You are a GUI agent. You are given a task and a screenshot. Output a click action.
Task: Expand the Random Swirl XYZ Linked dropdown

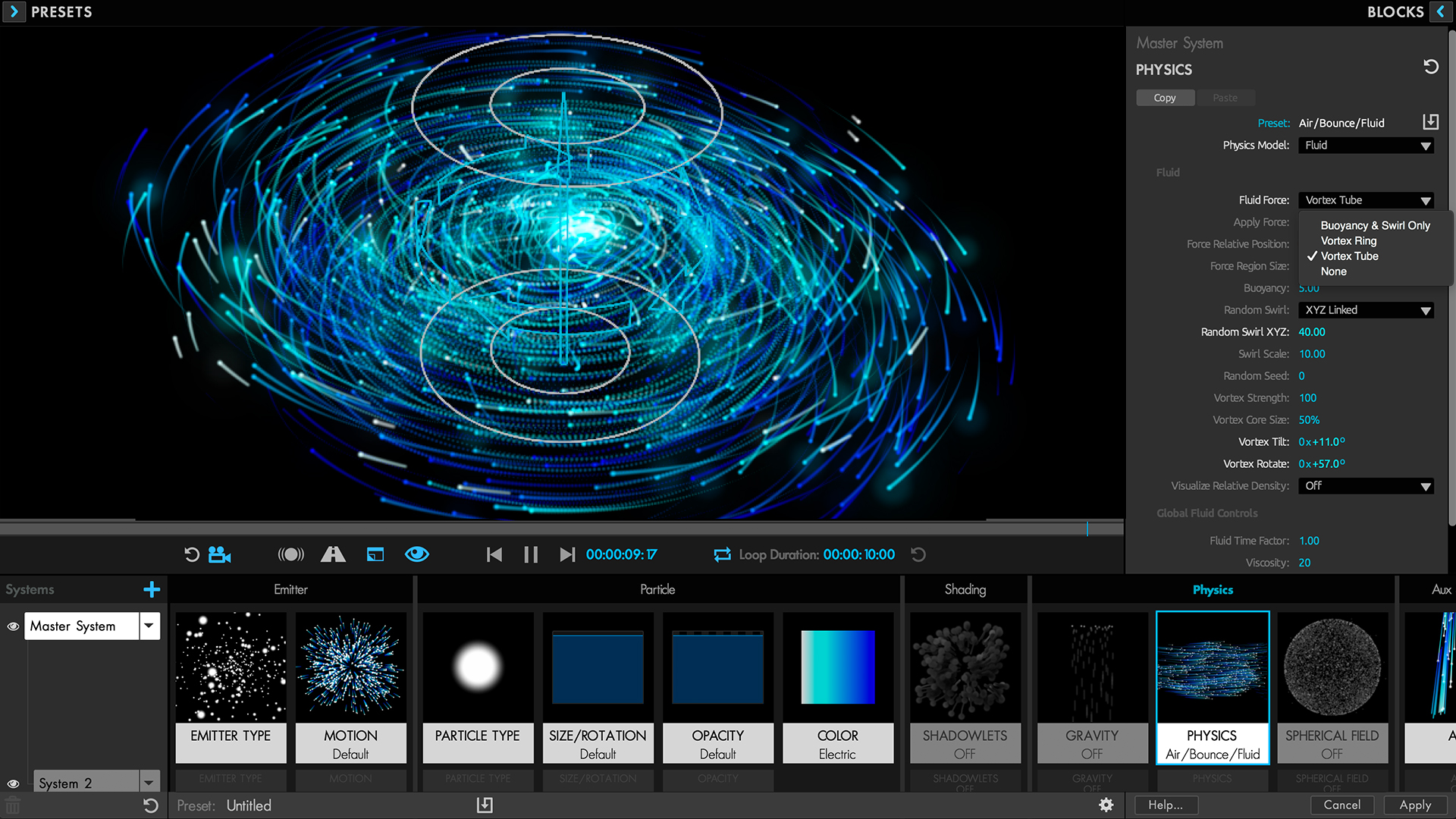click(x=1365, y=310)
